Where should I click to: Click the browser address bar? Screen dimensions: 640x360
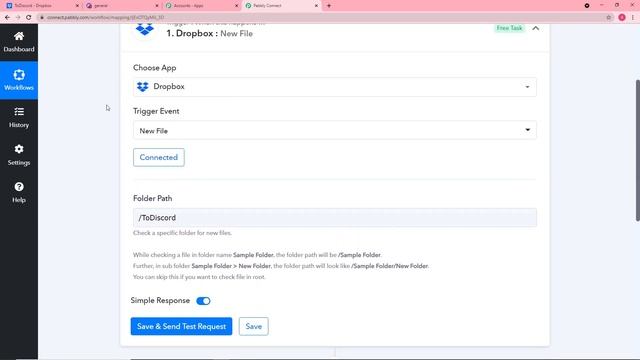click(x=318, y=17)
